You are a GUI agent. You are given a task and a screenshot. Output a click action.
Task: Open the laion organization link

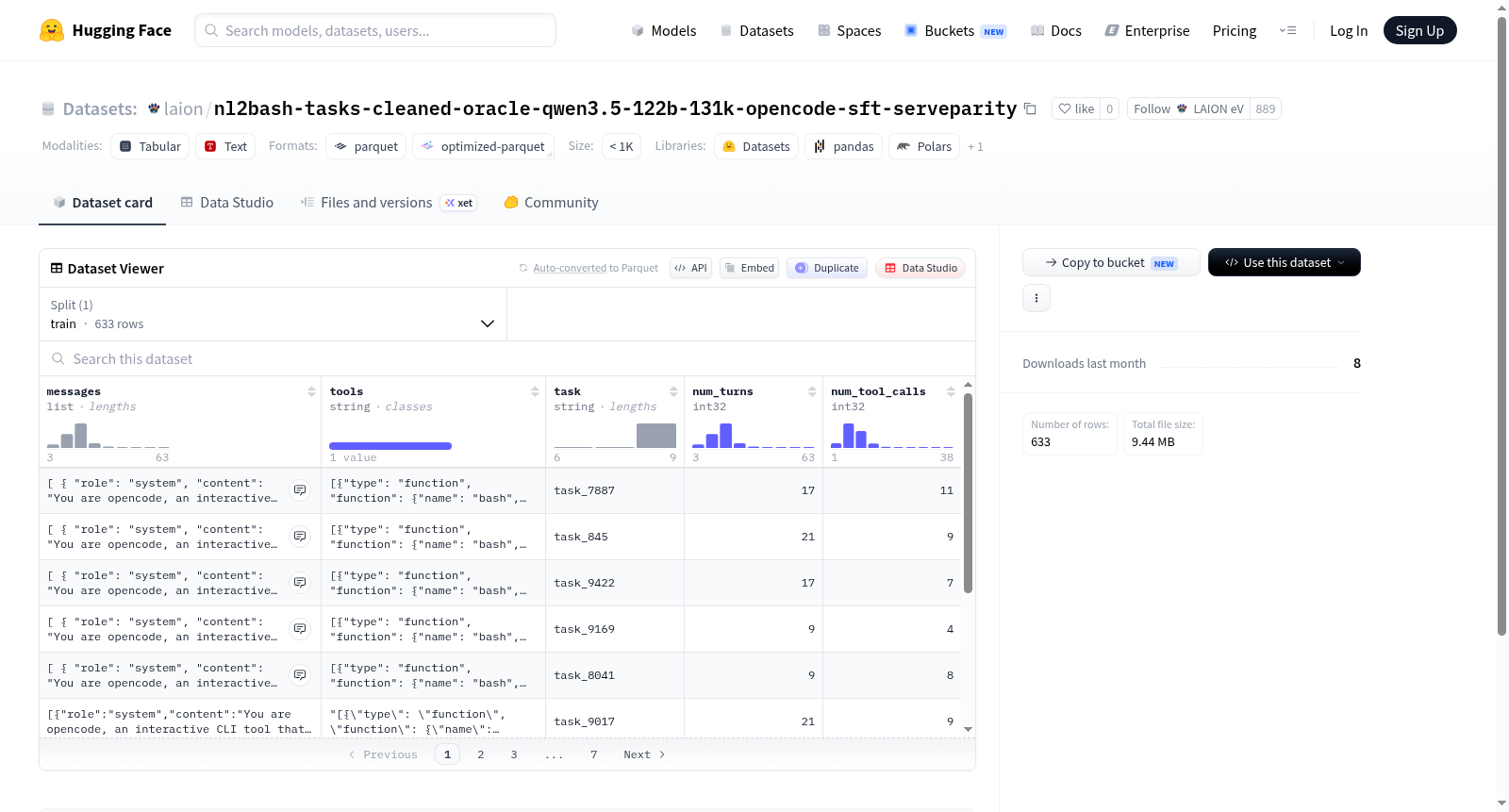tap(183, 108)
